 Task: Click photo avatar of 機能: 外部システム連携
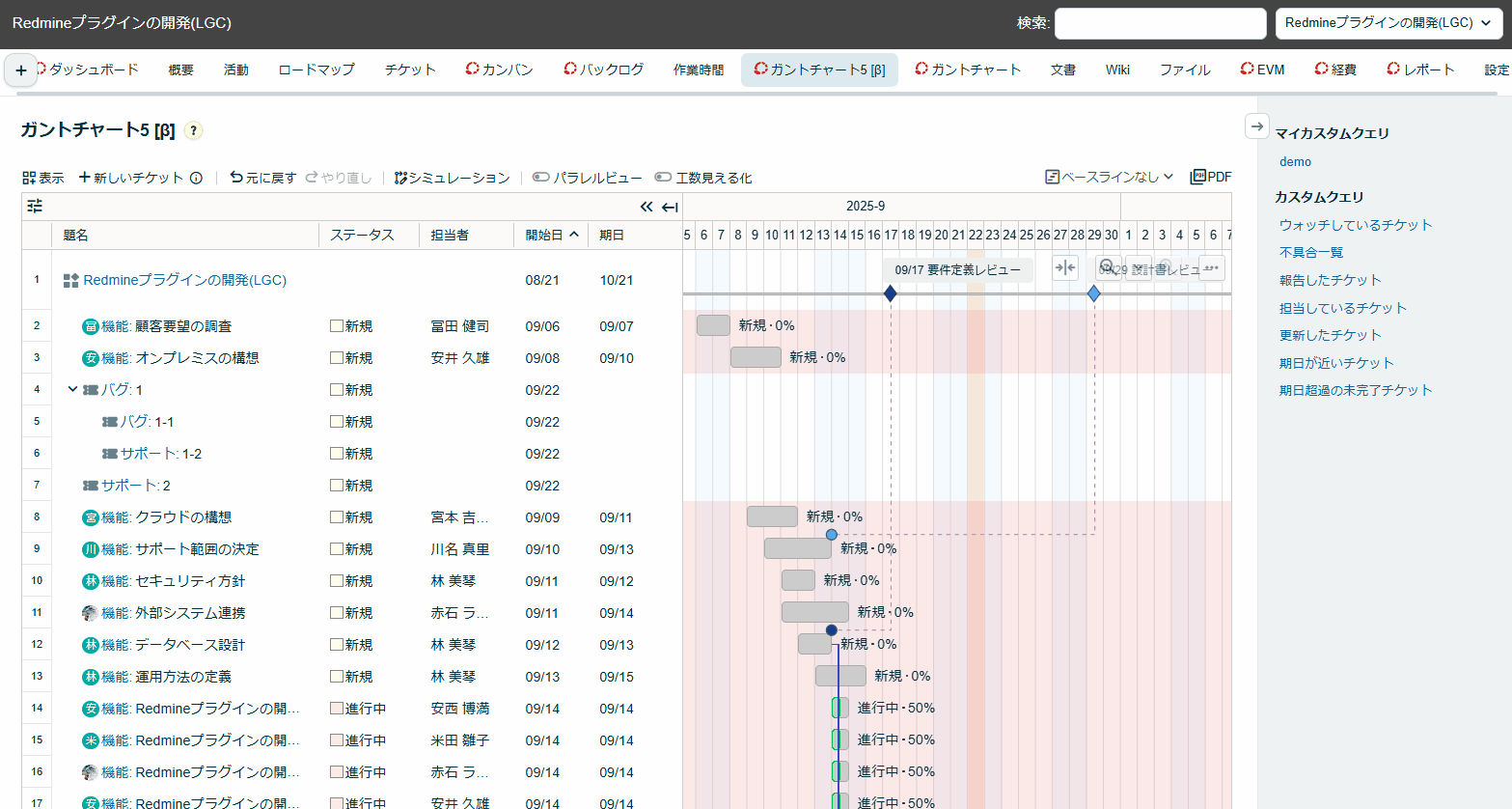pos(91,613)
